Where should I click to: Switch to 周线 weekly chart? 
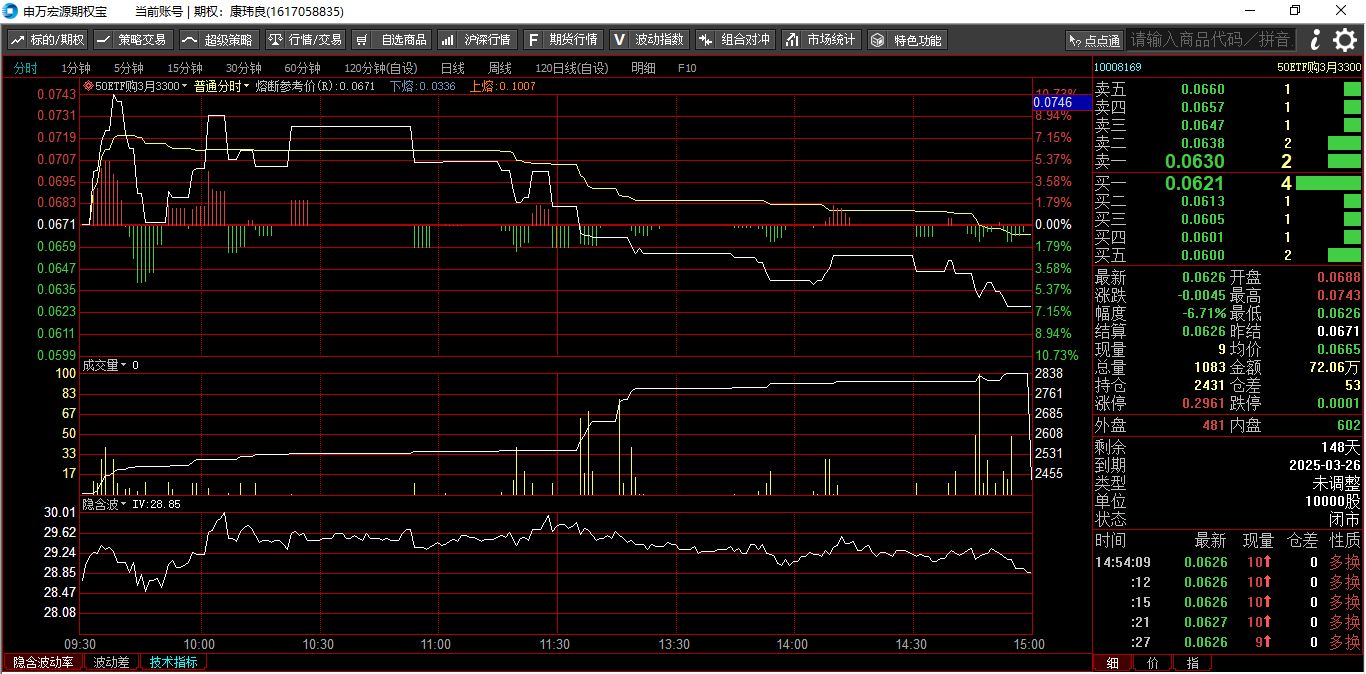(499, 68)
